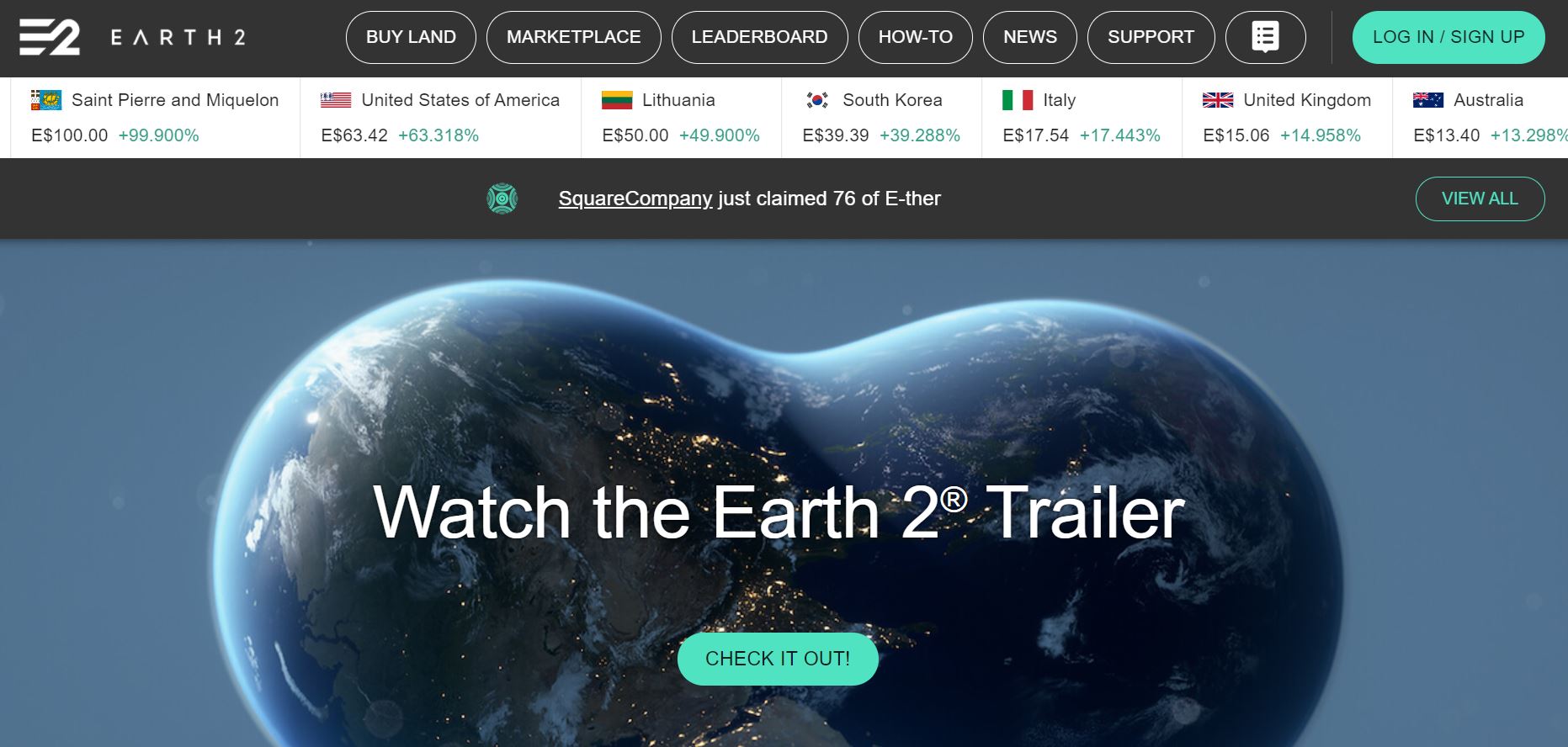Select the United States of America name

point(460,100)
